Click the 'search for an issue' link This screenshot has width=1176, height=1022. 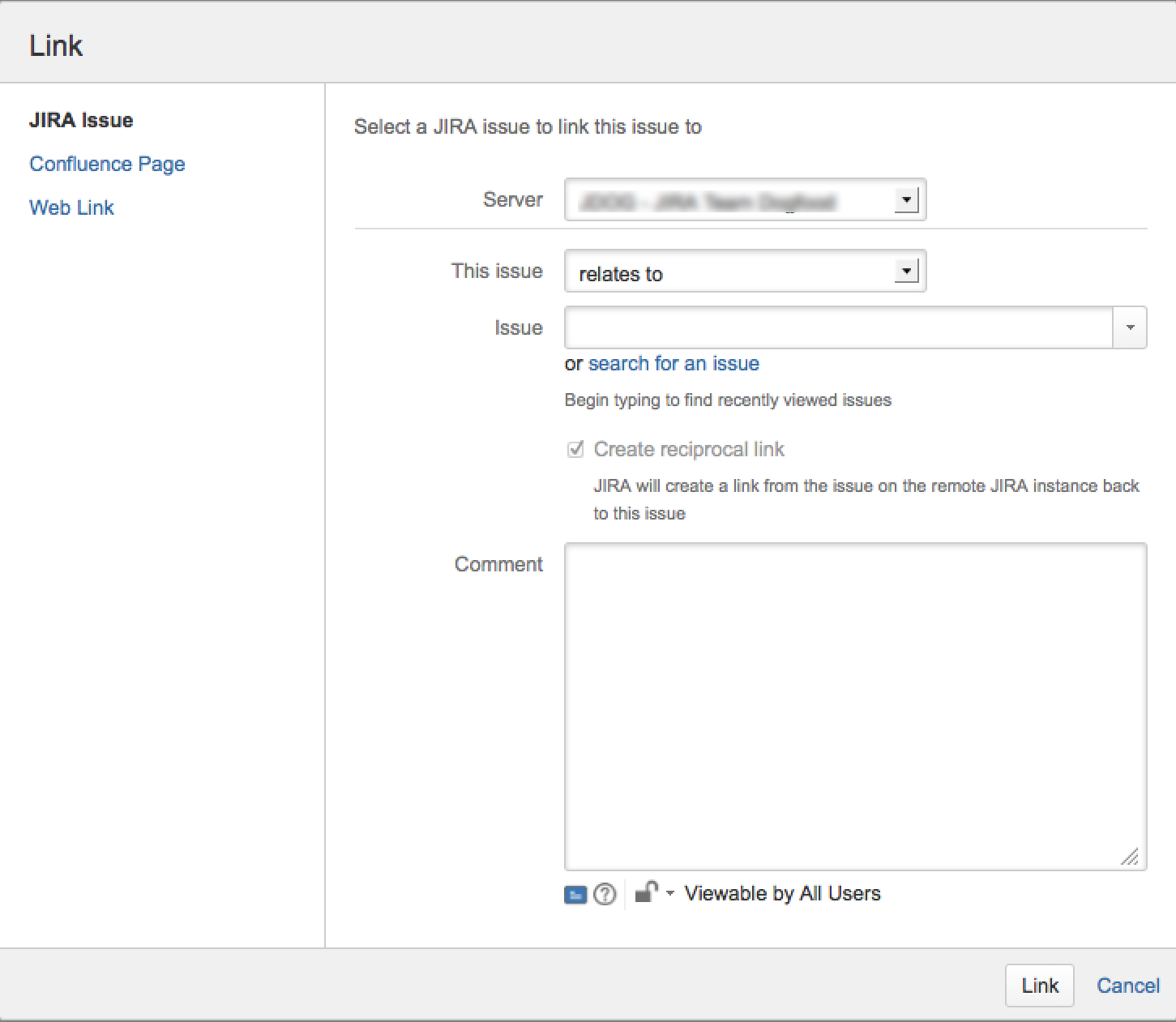pyautogui.click(x=674, y=363)
